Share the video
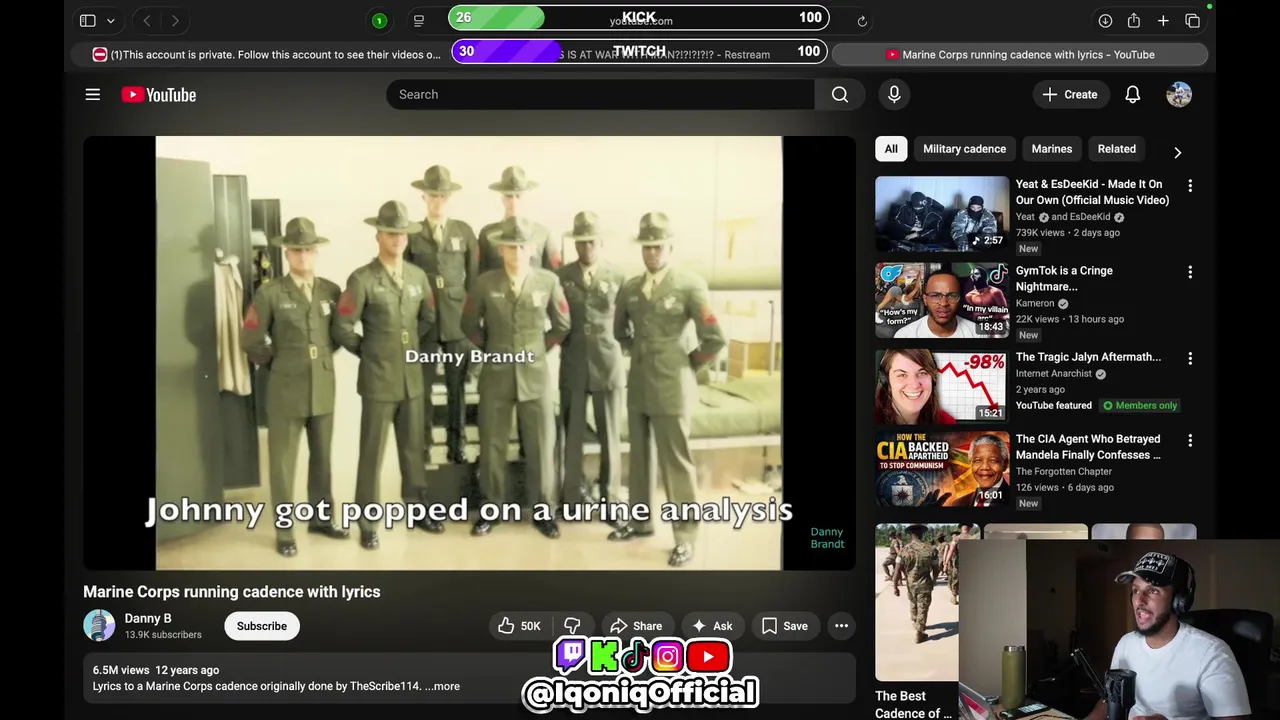 click(x=636, y=626)
